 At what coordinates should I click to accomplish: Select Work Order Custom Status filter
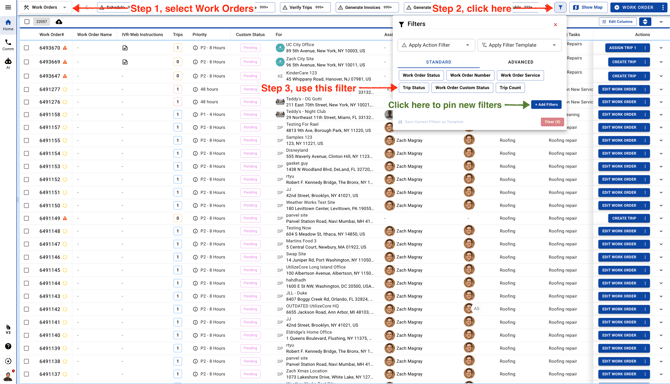click(x=462, y=88)
